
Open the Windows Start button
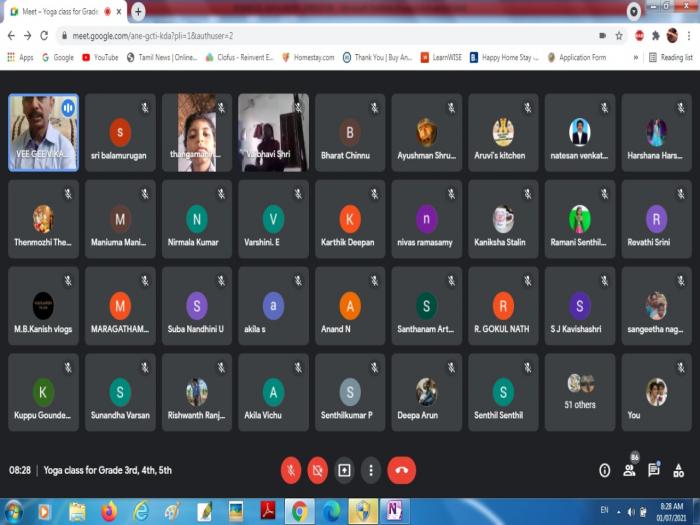[12, 512]
